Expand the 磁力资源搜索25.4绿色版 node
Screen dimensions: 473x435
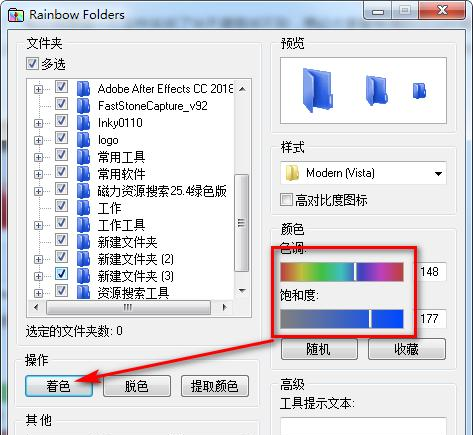click(x=38, y=191)
